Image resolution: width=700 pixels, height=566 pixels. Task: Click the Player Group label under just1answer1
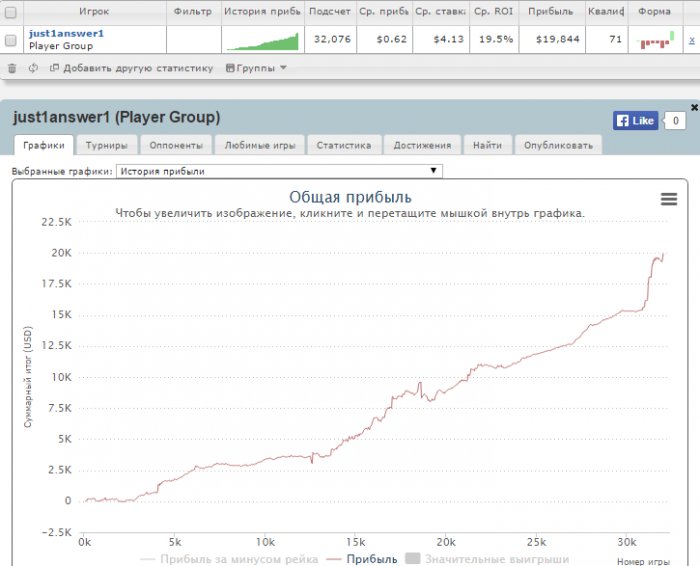[x=61, y=46]
